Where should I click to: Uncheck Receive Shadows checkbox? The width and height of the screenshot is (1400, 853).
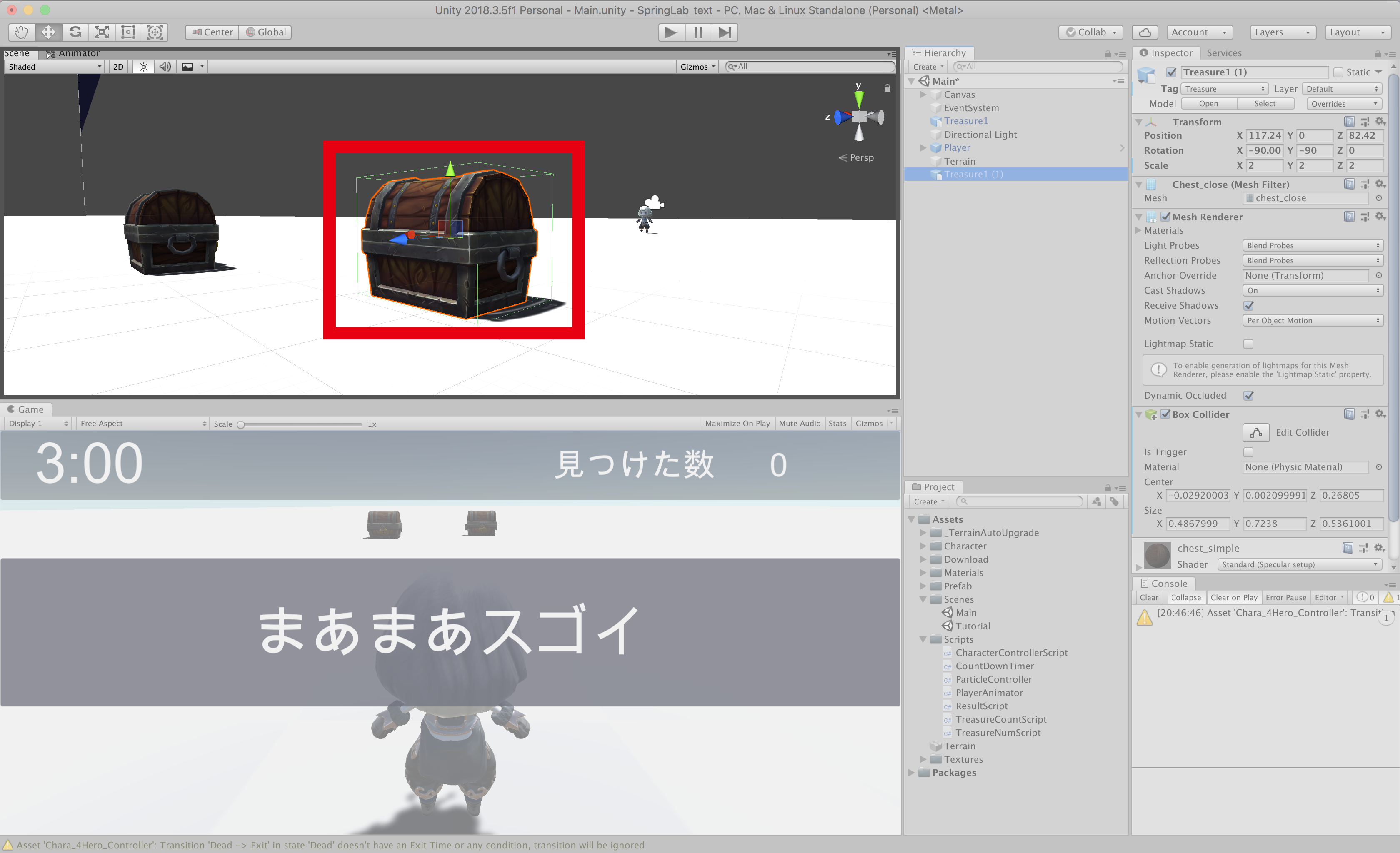1248,306
